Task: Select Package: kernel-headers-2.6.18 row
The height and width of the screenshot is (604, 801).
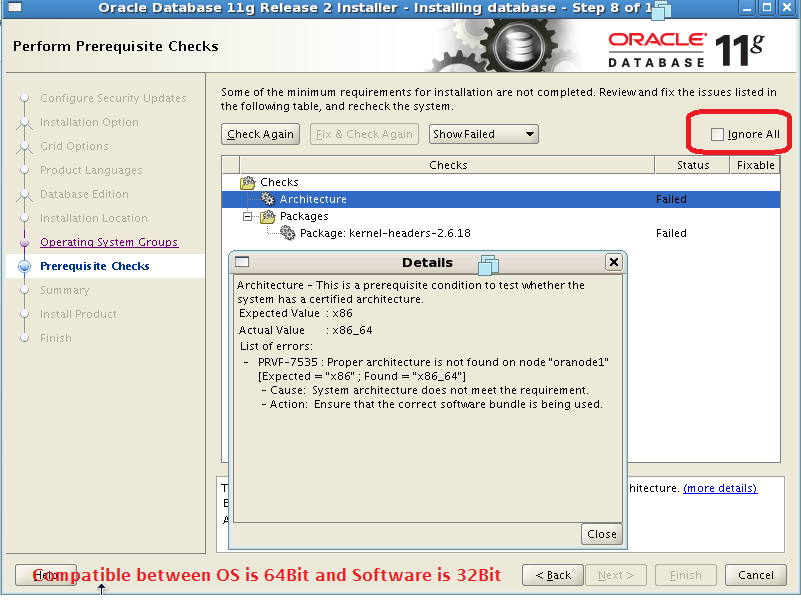Action: click(x=501, y=234)
